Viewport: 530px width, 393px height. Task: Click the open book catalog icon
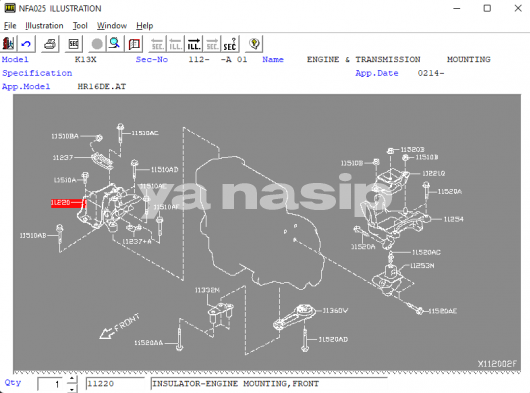click(x=134, y=44)
